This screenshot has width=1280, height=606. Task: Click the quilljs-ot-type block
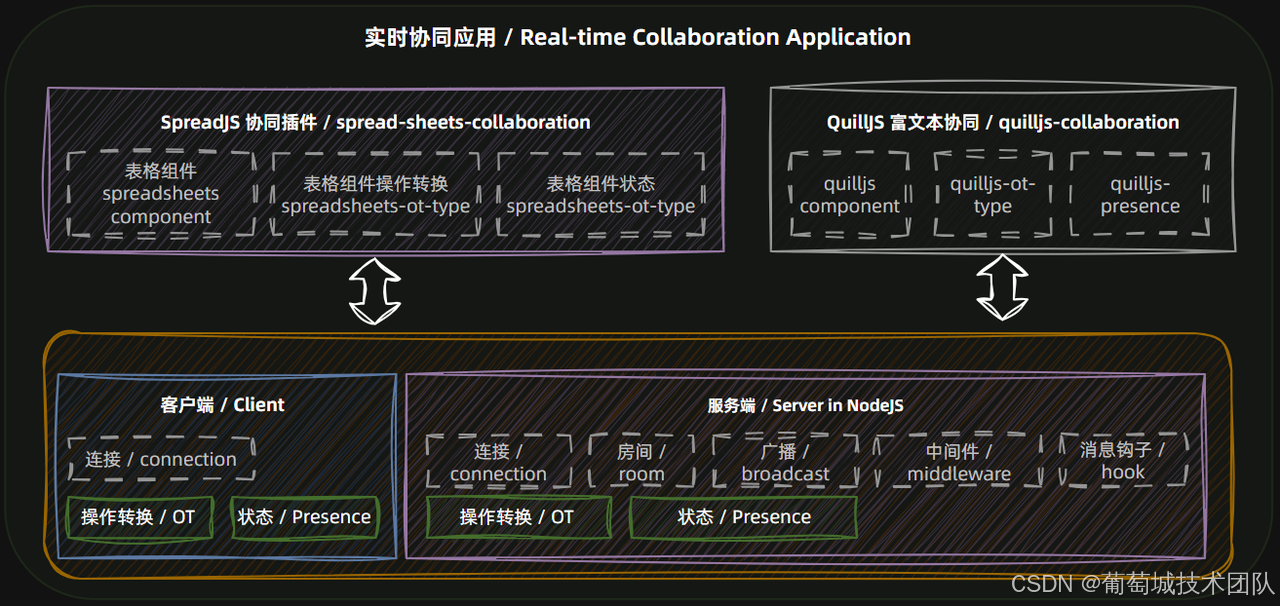coord(991,195)
